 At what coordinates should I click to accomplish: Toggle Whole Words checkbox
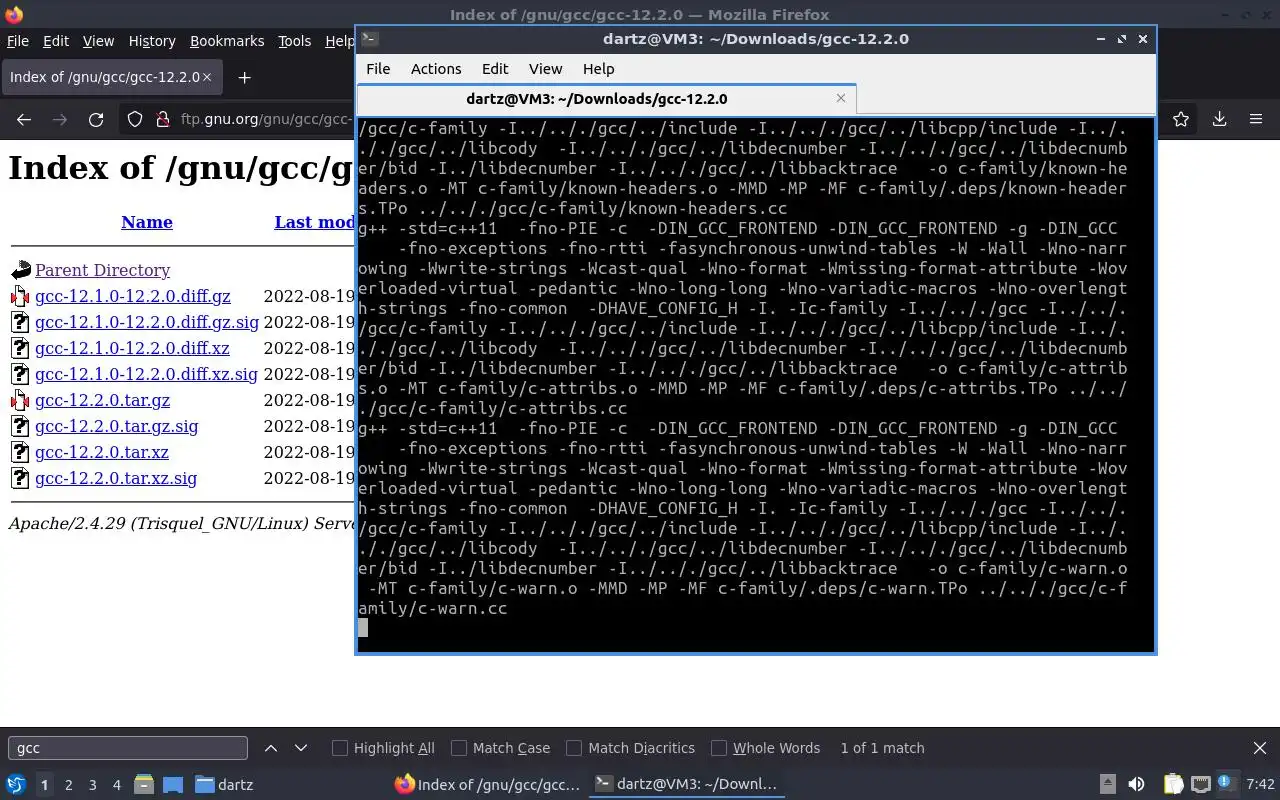(x=719, y=748)
